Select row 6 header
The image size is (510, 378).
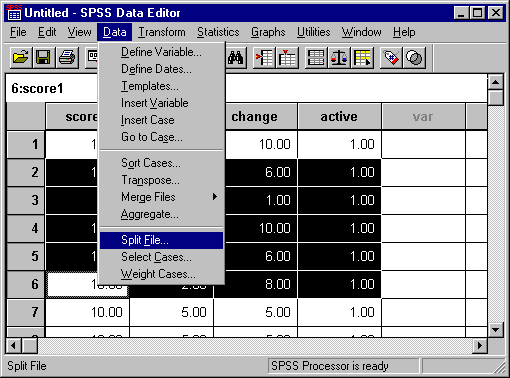coord(26,284)
